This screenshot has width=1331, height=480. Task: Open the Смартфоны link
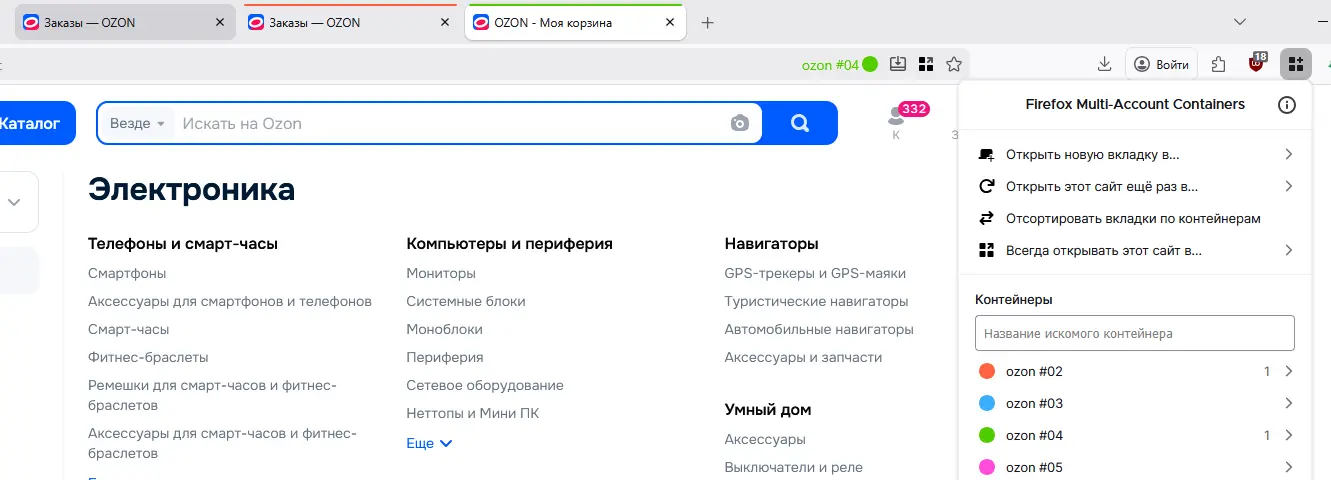(127, 273)
